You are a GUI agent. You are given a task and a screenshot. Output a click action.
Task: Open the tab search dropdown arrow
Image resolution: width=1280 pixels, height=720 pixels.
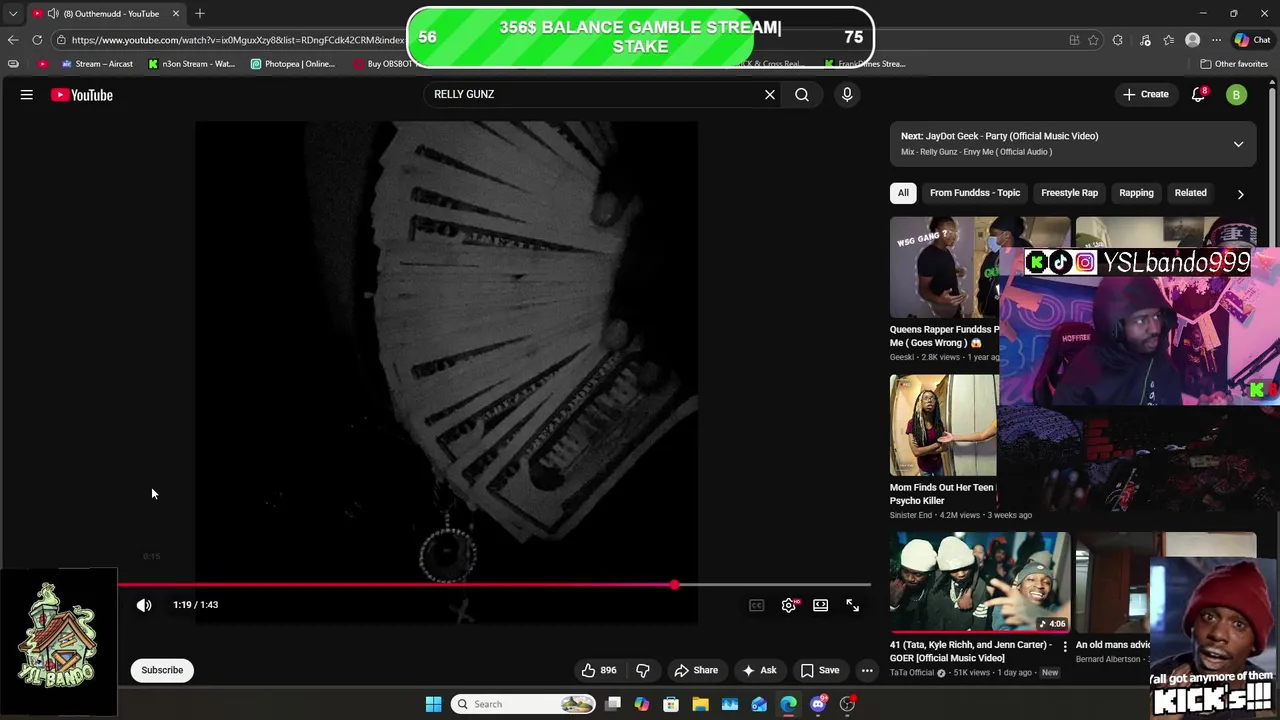pos(12,13)
